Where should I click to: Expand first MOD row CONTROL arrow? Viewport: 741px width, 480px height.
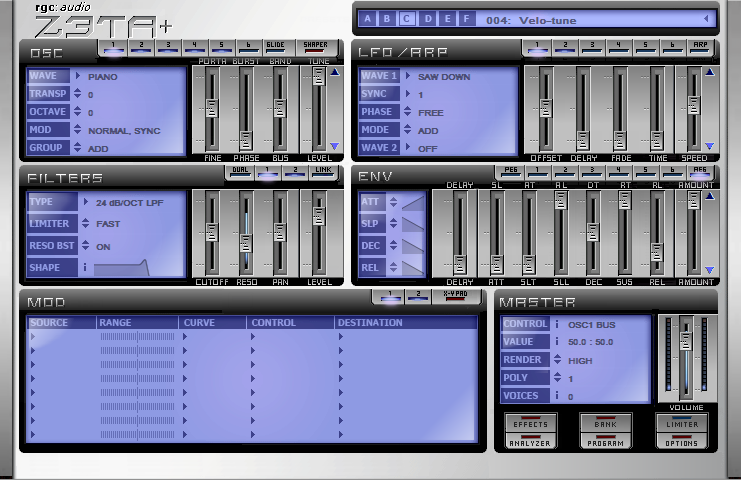coord(253,337)
